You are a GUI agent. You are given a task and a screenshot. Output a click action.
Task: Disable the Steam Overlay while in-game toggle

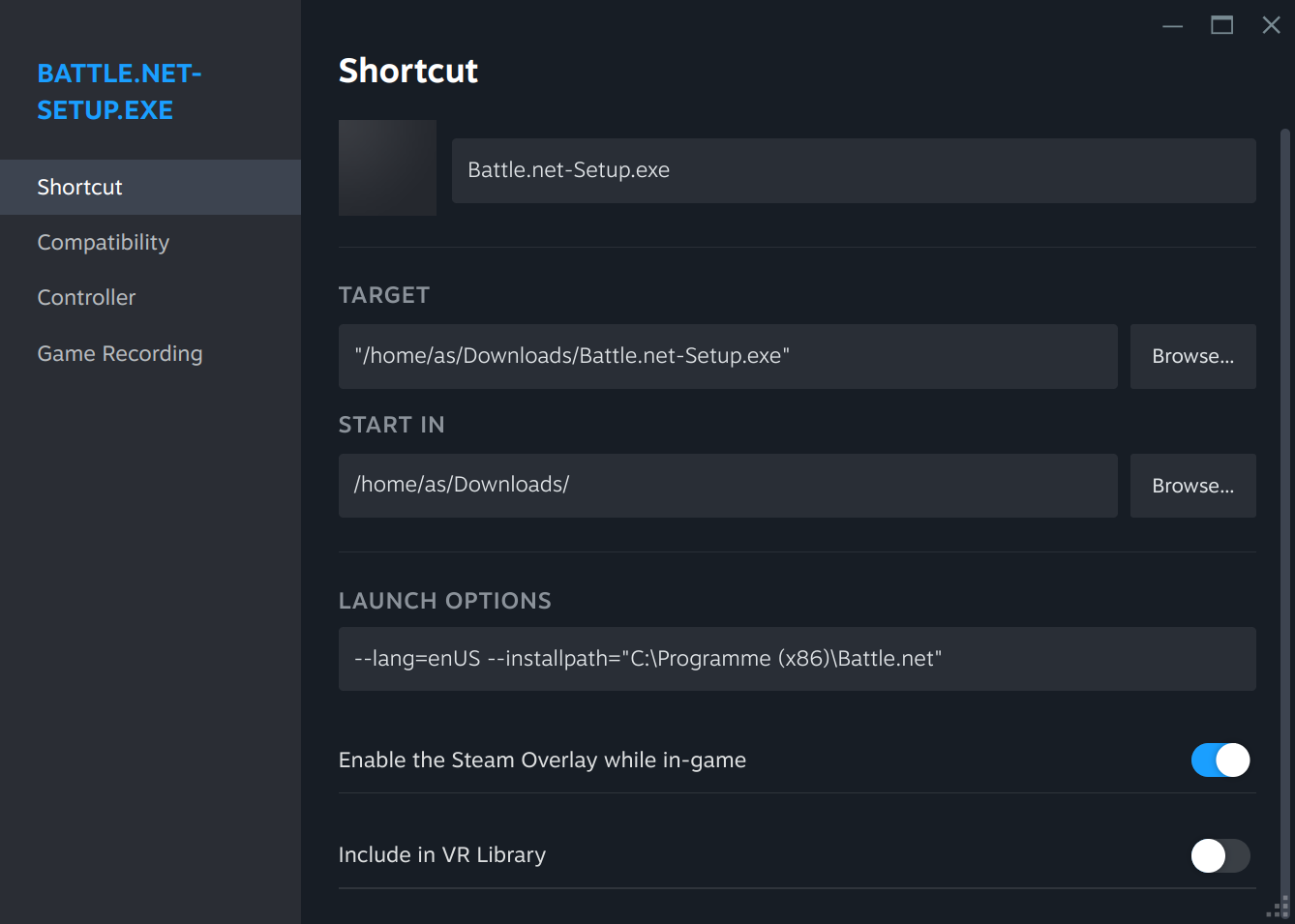(x=1220, y=760)
